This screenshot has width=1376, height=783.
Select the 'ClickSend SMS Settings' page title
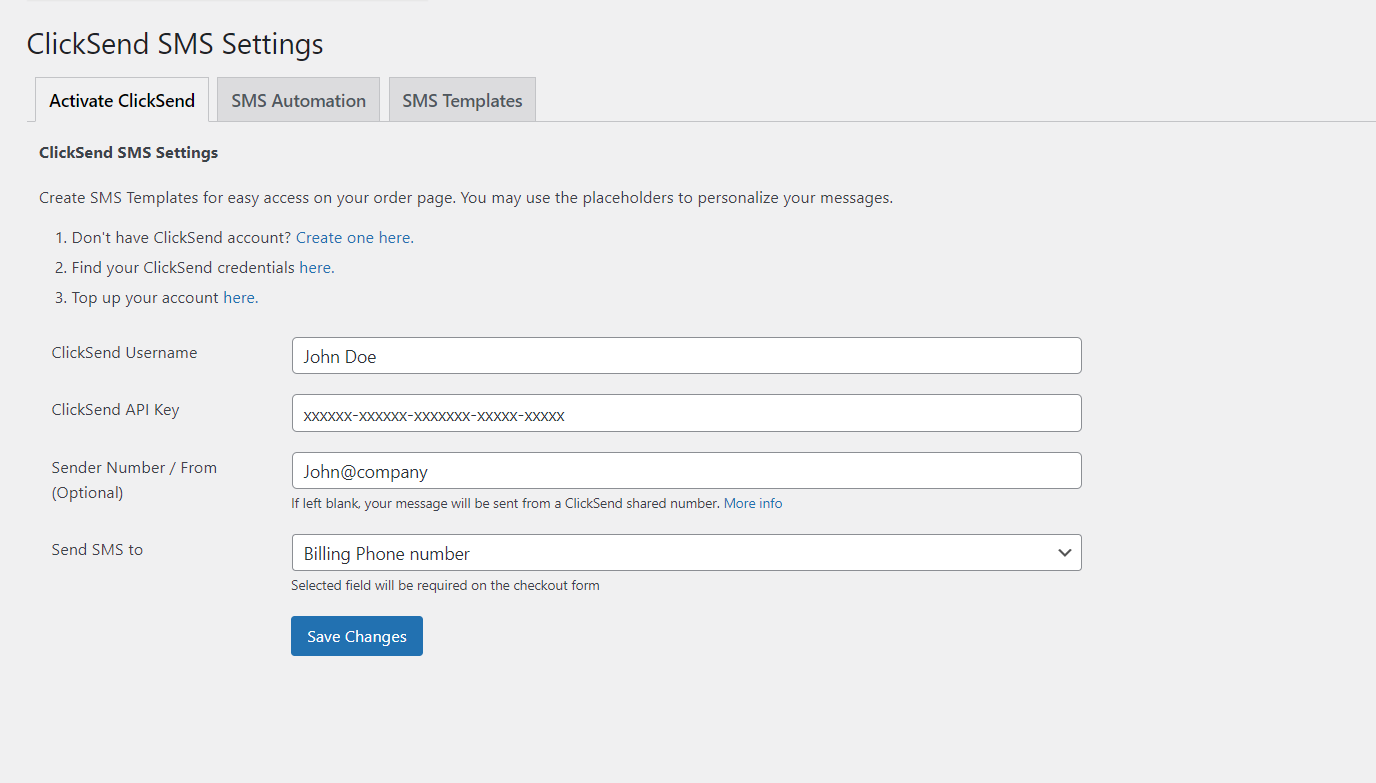tap(175, 44)
